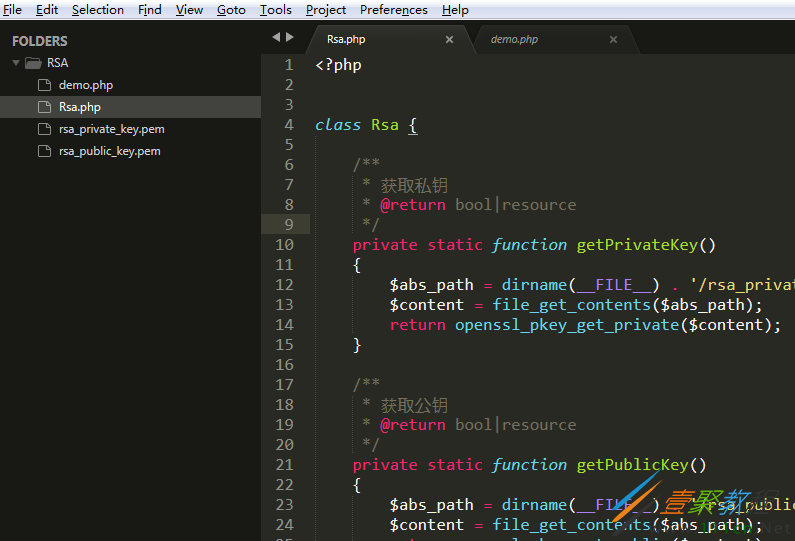Screen dimensions: 795x541
Task: Click file_get_contents on line 13
Action: (x=571, y=305)
